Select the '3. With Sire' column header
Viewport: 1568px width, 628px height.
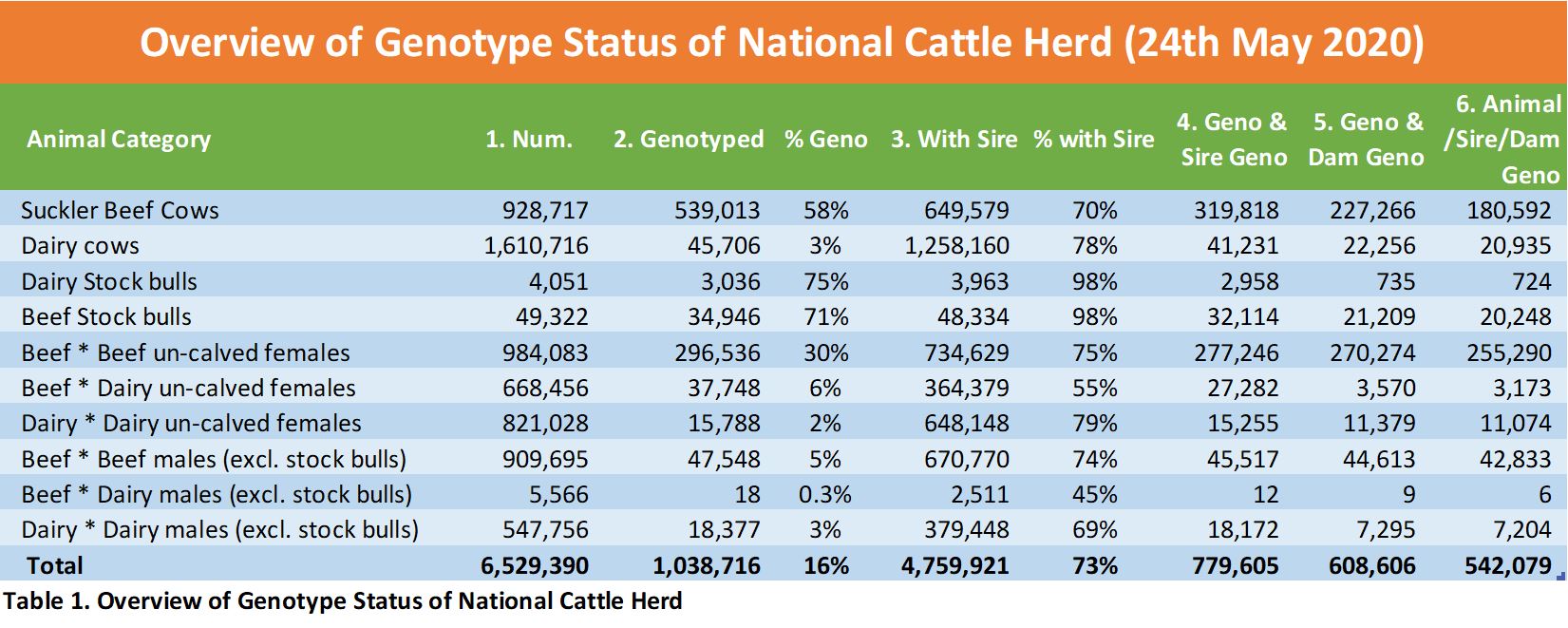coord(954,140)
